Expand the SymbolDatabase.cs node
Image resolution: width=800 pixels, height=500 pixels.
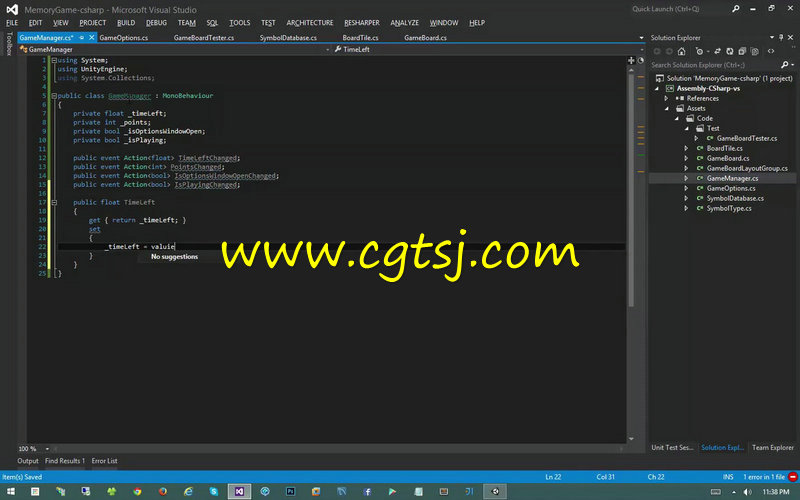pyautogui.click(x=686, y=198)
